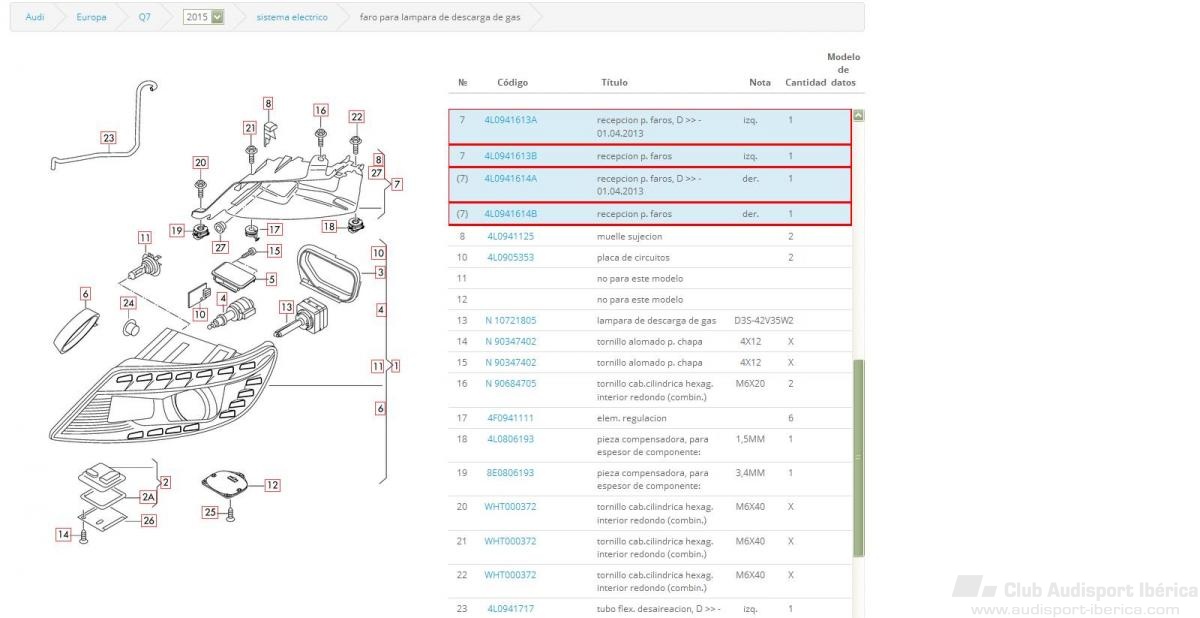Open part code 8E0806193
Screen dimensions: 1200x618
[x=510, y=473]
